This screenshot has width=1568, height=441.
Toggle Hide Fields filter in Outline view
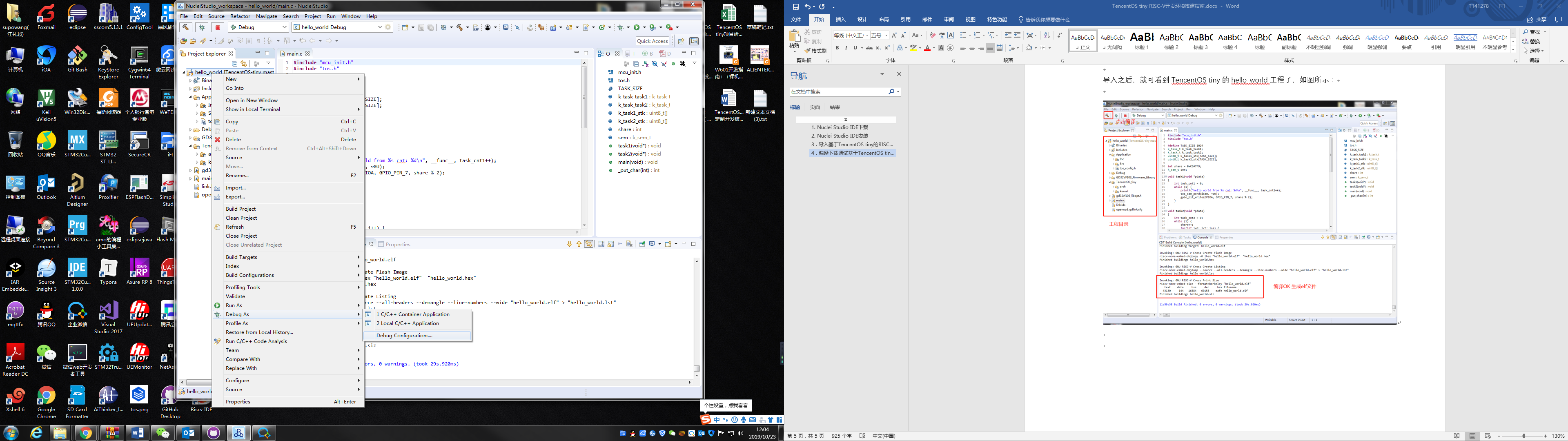pyautogui.click(x=655, y=63)
